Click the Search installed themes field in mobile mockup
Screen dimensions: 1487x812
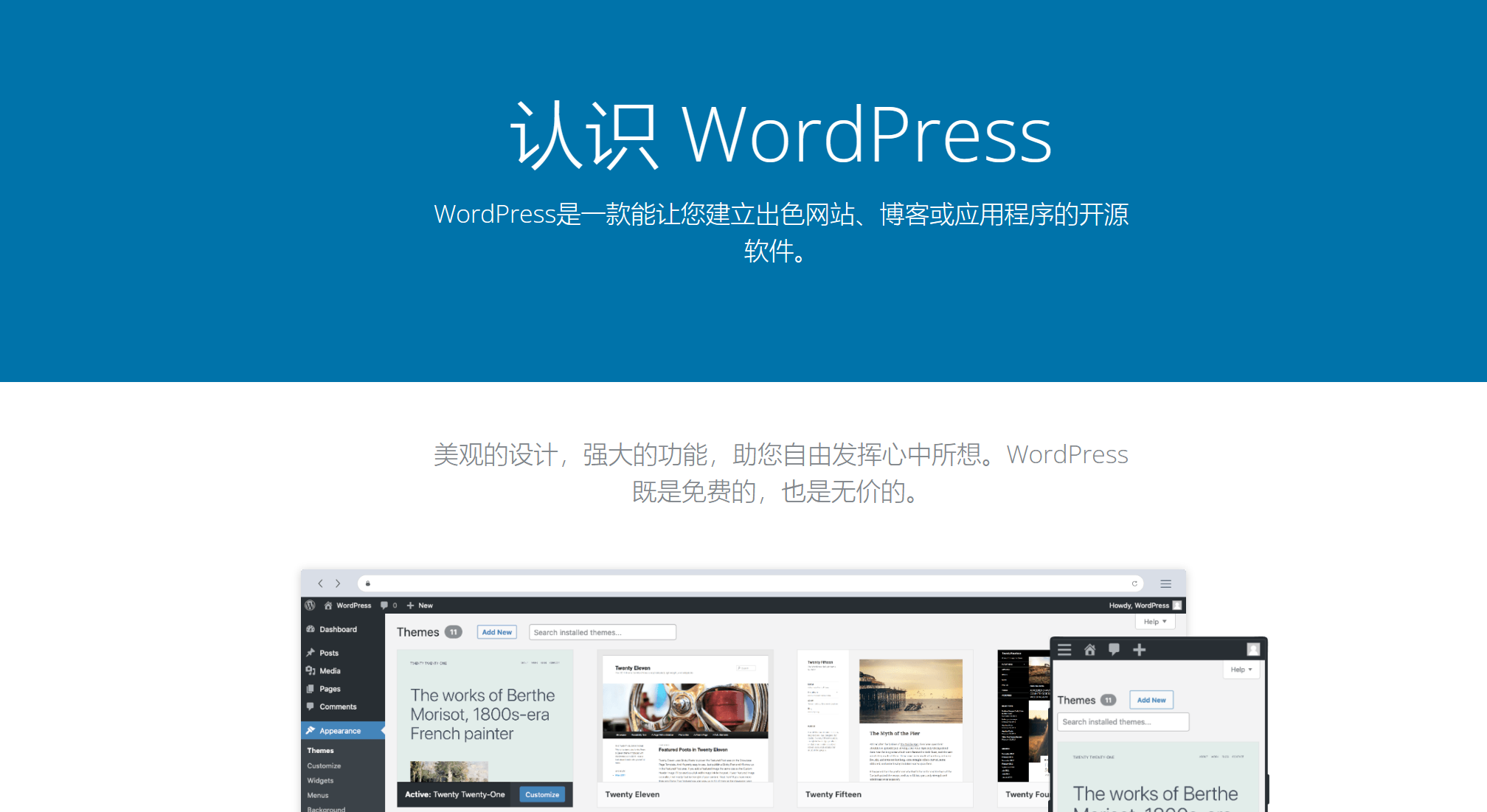[x=1123, y=722]
